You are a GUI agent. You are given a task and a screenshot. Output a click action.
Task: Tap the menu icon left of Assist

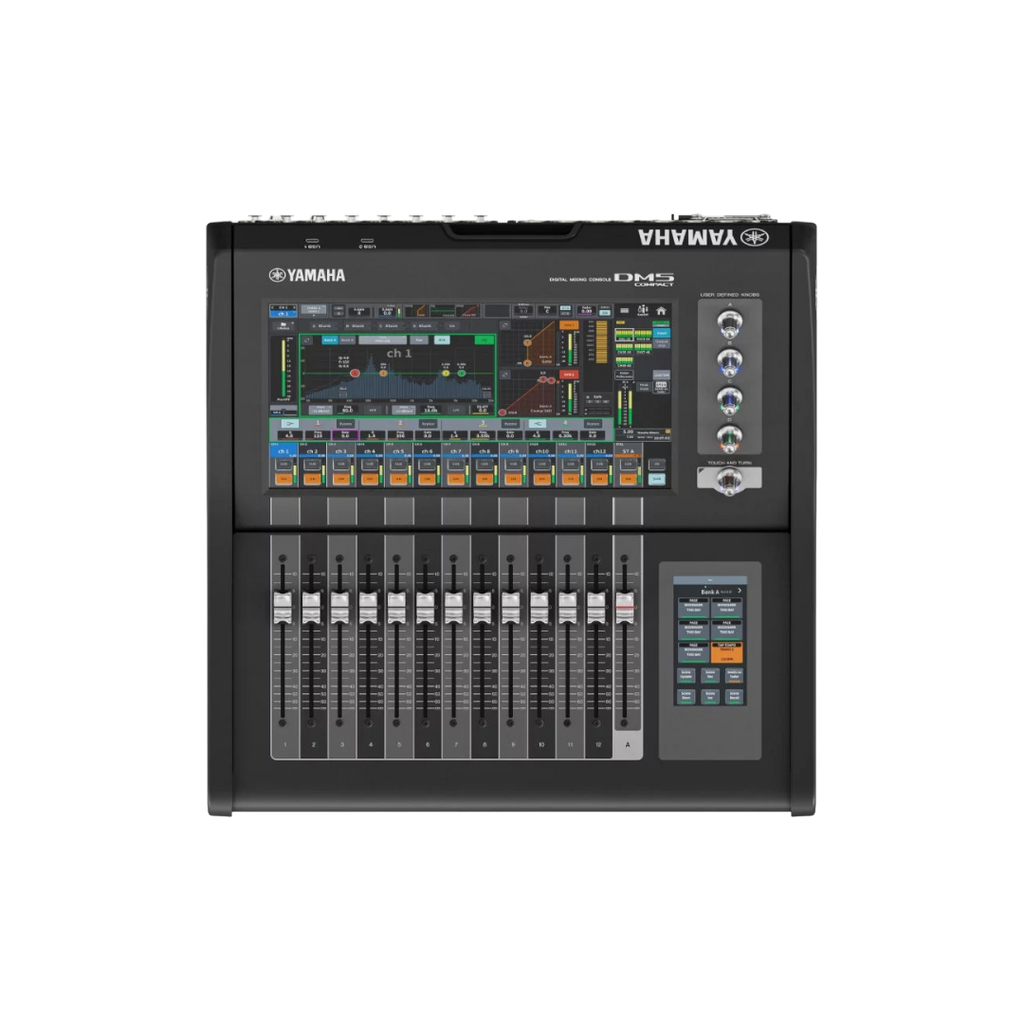624,310
